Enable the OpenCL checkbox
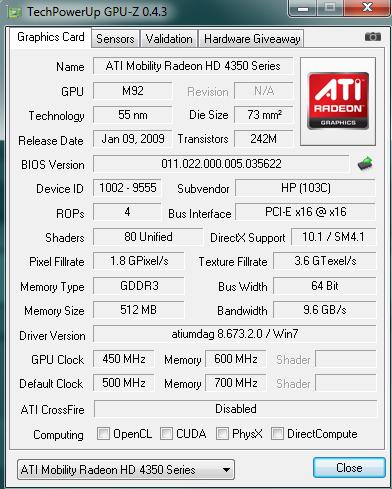The height and width of the screenshot is (489, 392). point(103,434)
